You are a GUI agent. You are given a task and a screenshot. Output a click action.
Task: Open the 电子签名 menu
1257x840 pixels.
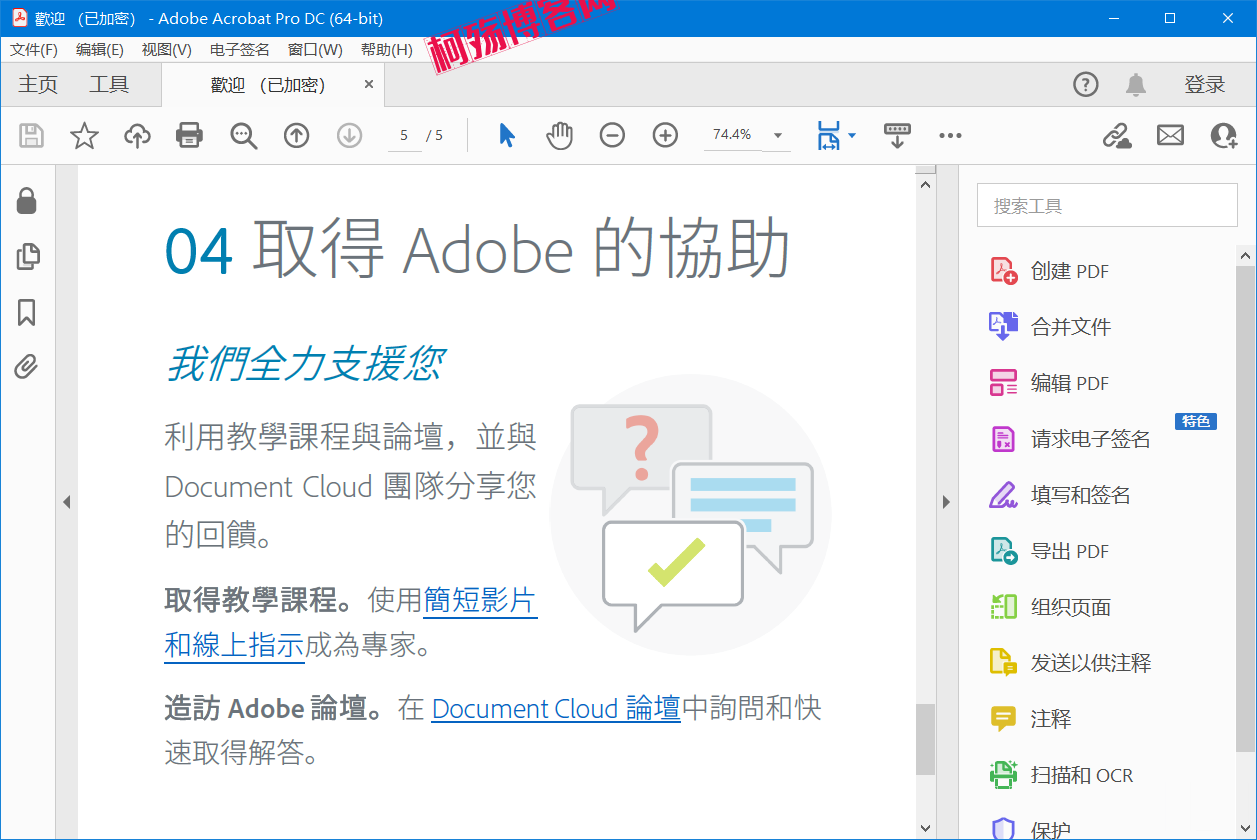(240, 50)
